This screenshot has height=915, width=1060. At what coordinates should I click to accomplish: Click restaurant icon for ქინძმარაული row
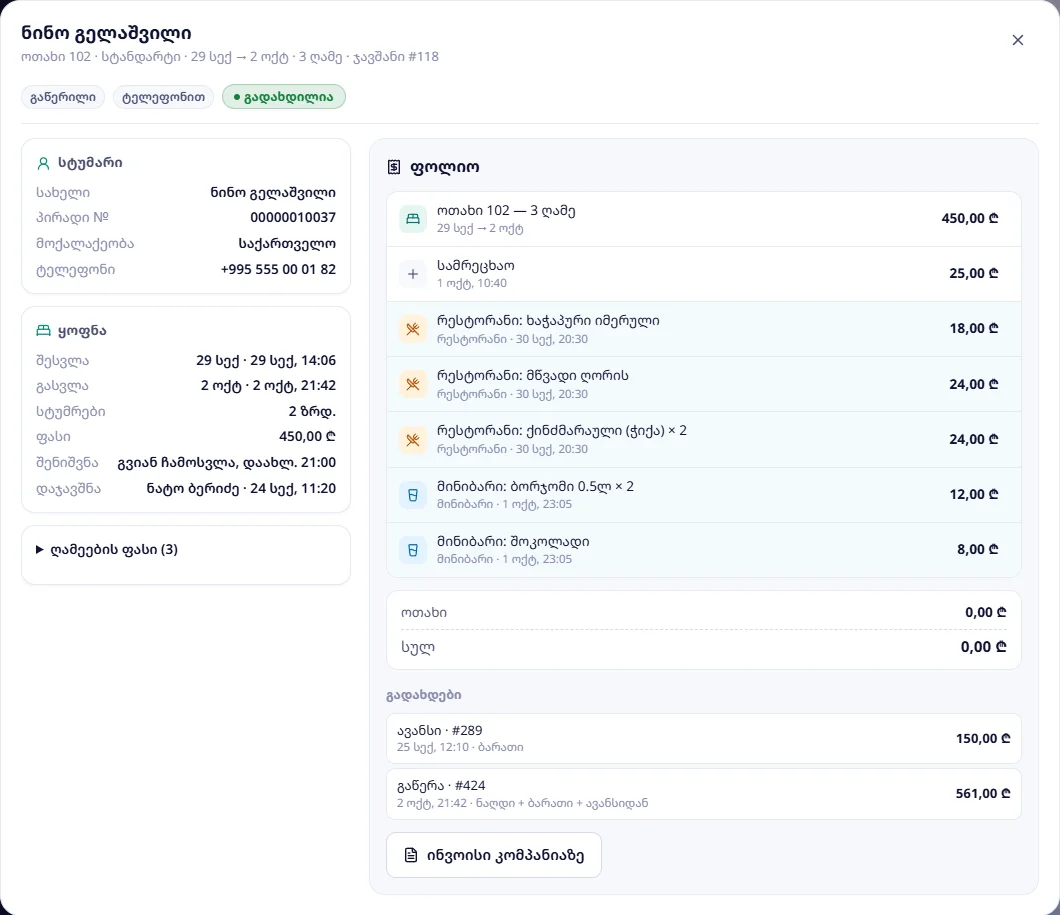point(413,439)
